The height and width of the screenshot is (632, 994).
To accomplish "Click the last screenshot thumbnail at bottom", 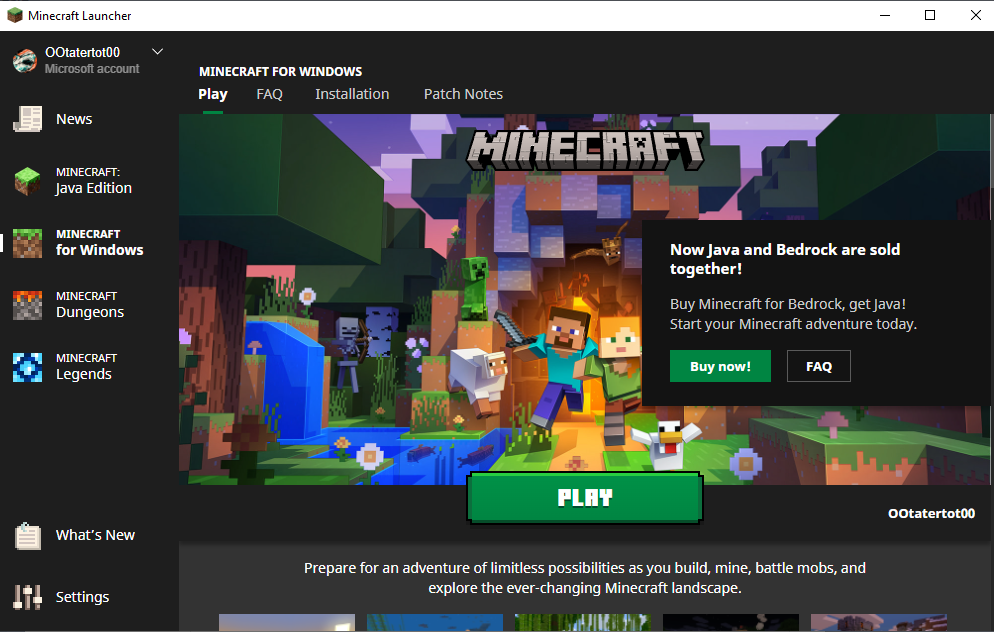I will (x=879, y=622).
